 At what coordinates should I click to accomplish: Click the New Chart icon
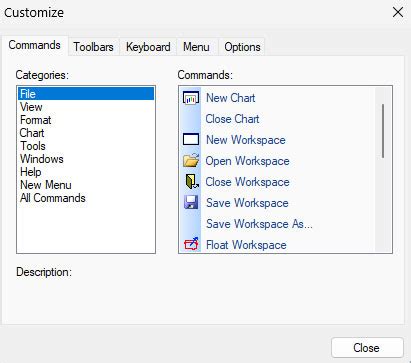[191, 98]
